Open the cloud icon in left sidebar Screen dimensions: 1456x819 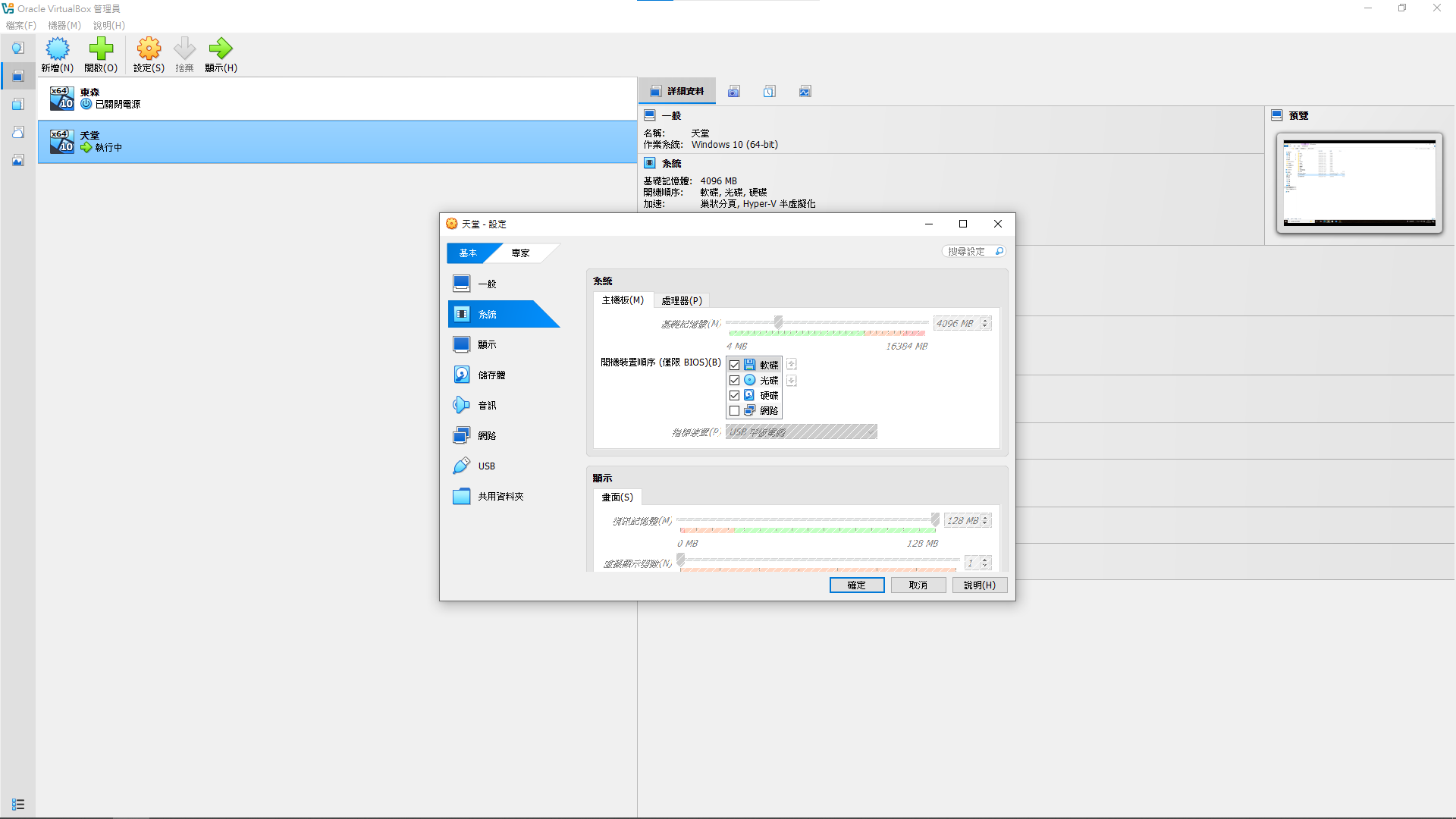point(18,132)
